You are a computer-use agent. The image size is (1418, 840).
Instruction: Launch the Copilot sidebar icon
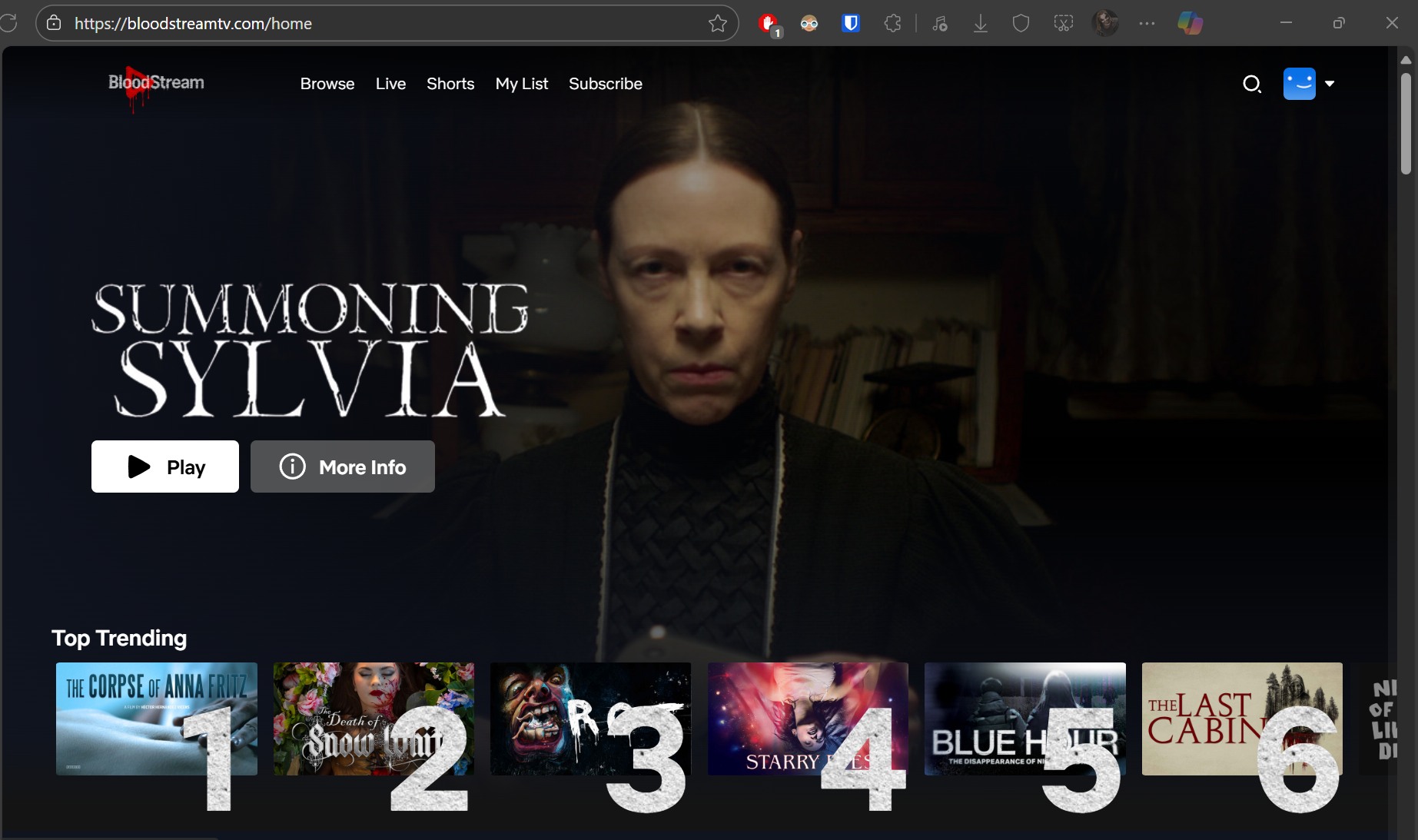(x=1190, y=24)
